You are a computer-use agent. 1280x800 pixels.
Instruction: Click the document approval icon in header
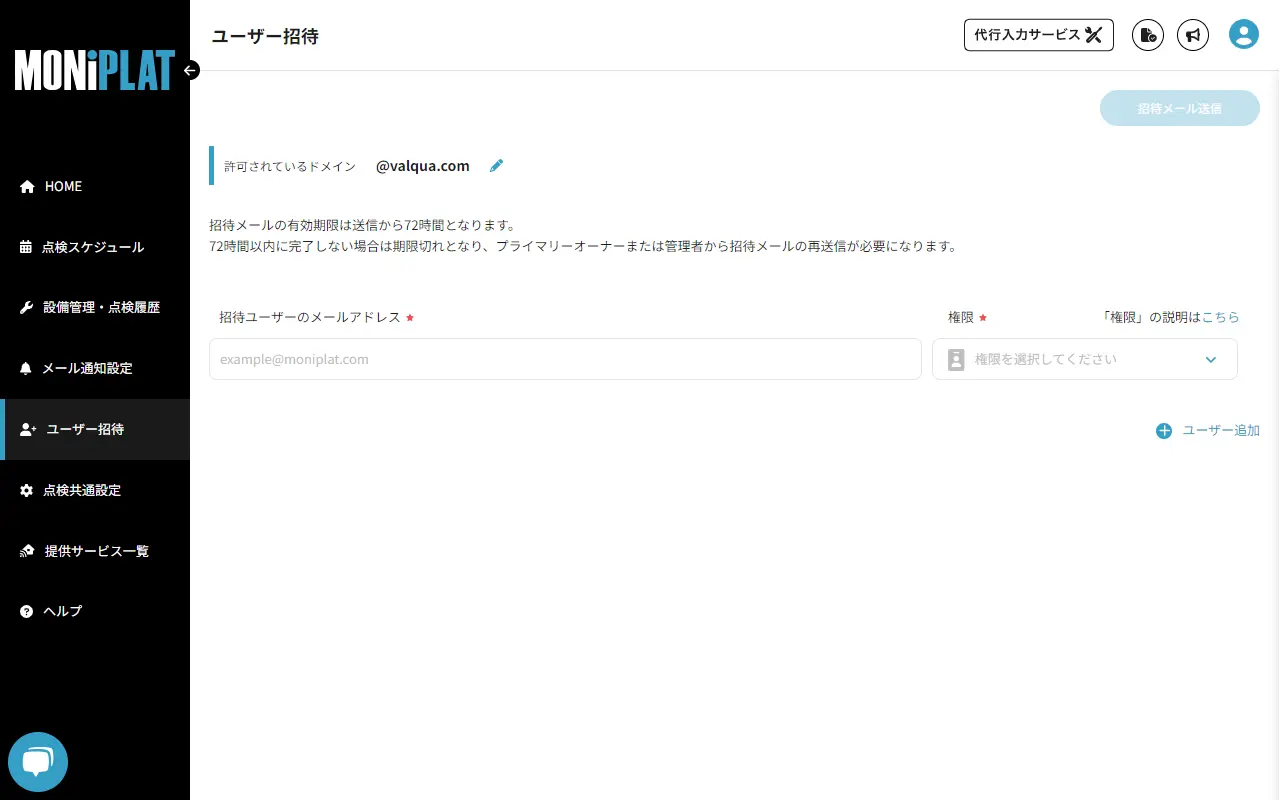point(1147,34)
